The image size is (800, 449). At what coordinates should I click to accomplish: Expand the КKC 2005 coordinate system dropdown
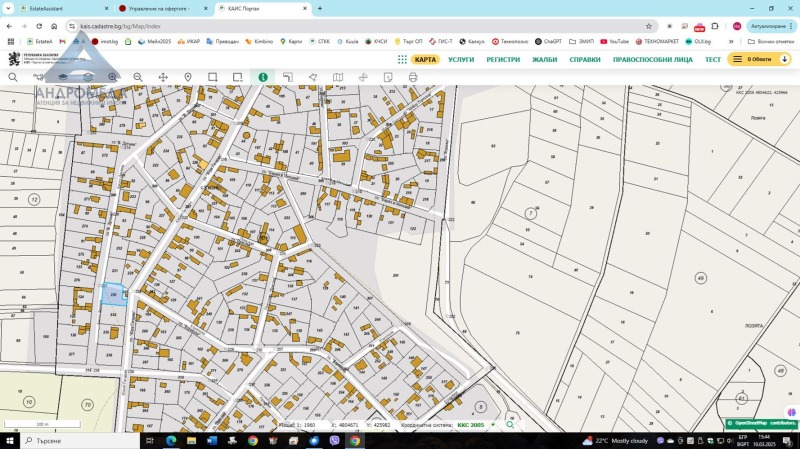click(x=478, y=425)
